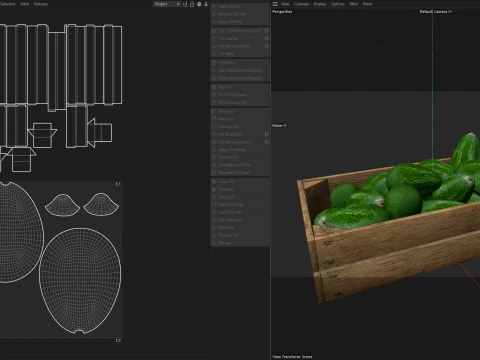Click the ruler icon beside Project dropdown

[185, 4]
